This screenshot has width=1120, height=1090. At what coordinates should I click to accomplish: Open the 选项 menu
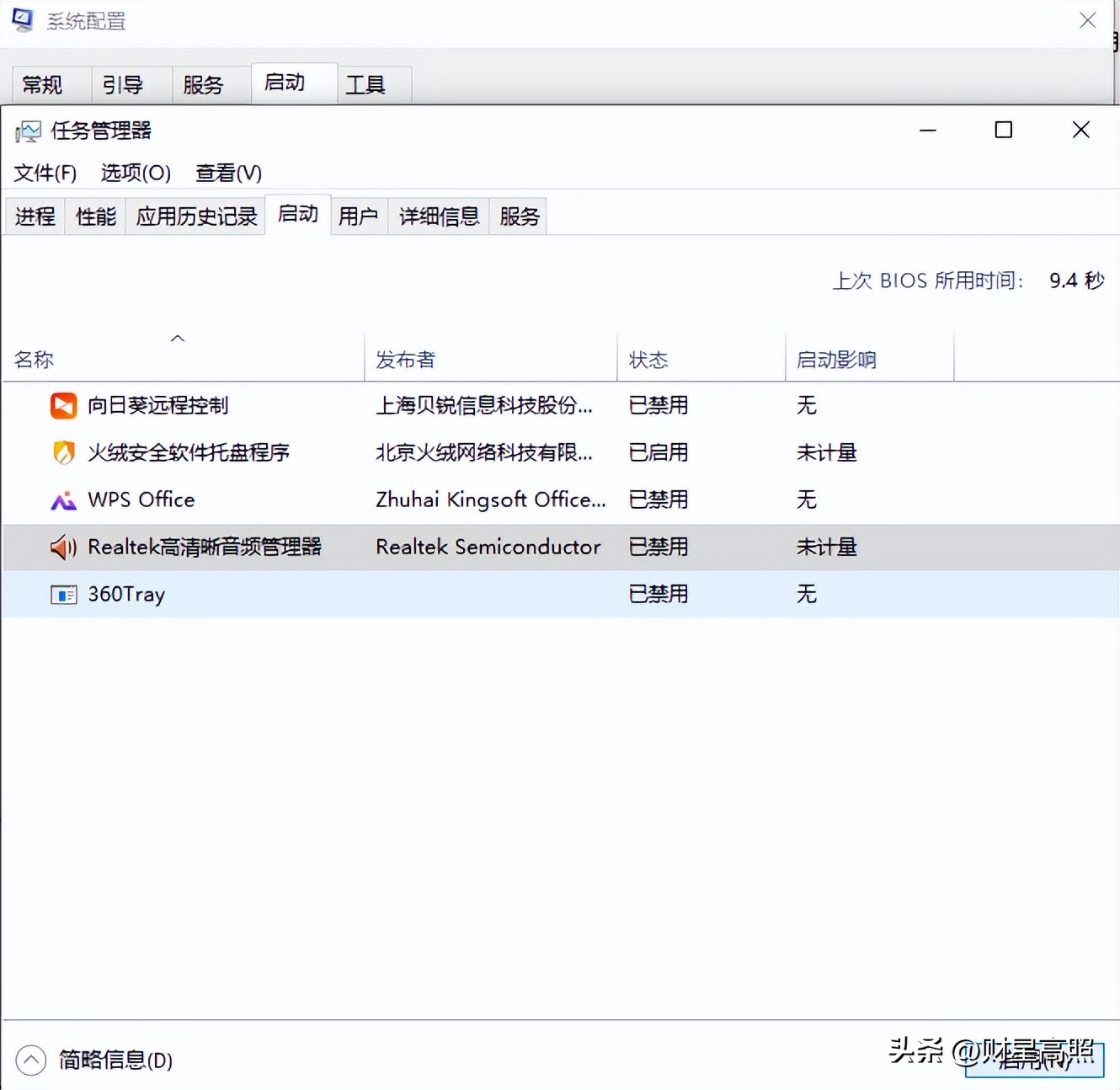(135, 173)
